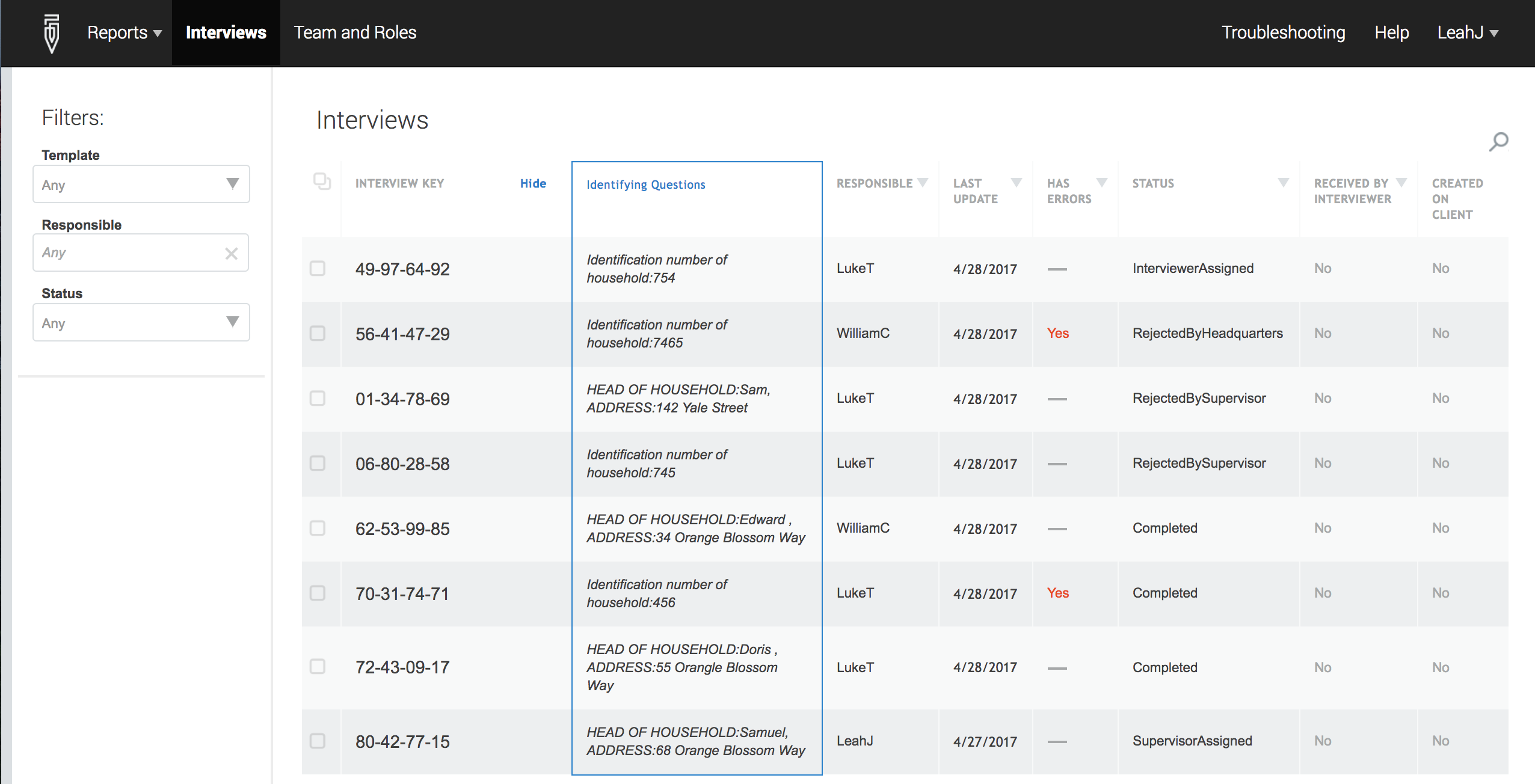Open interview 56-41-47-29
The image size is (1535, 784).
tap(402, 334)
